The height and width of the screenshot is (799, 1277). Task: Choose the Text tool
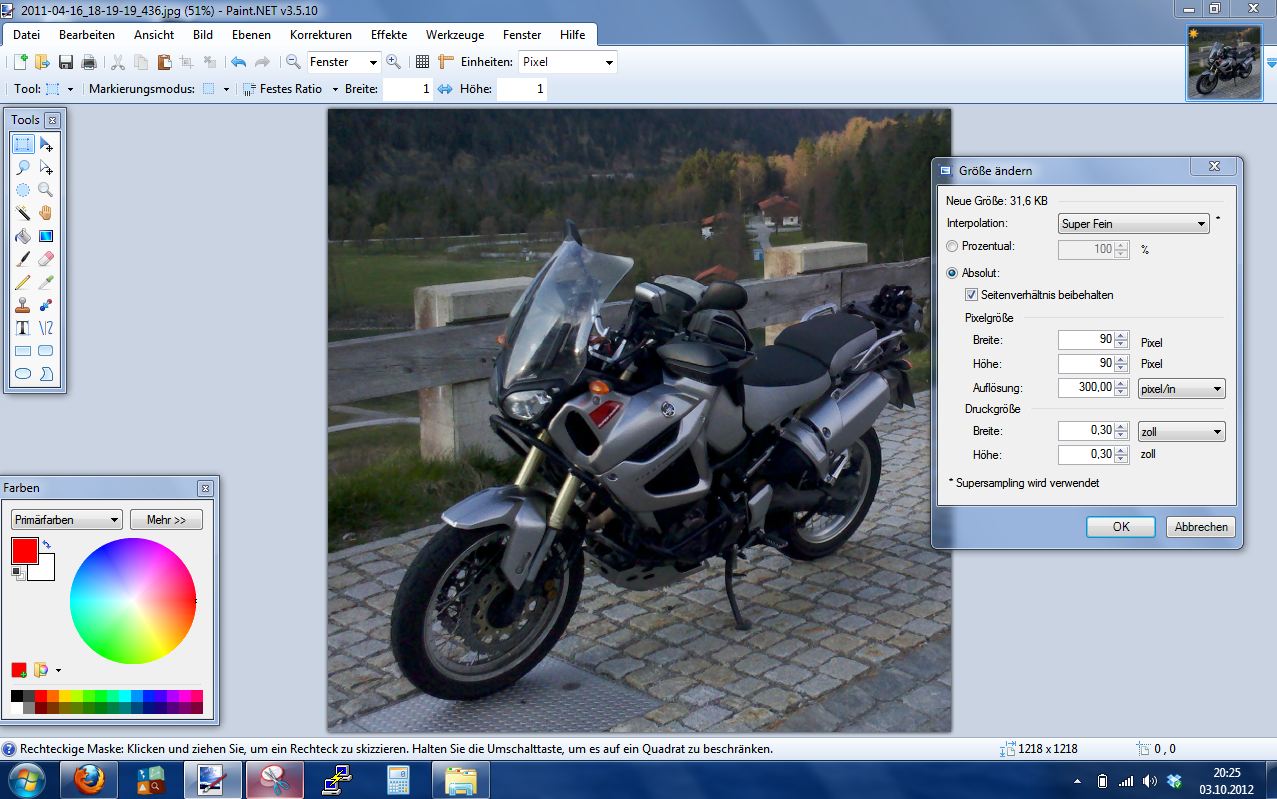click(x=23, y=328)
